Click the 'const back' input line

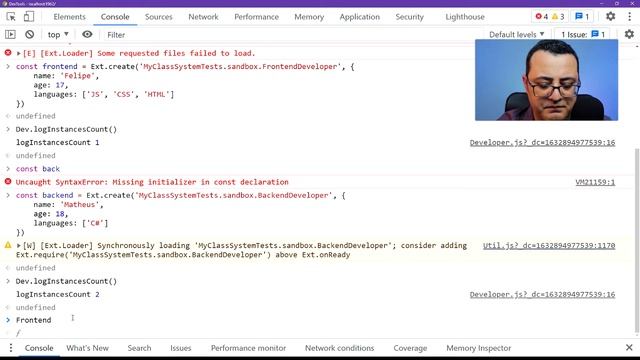tap(38, 169)
